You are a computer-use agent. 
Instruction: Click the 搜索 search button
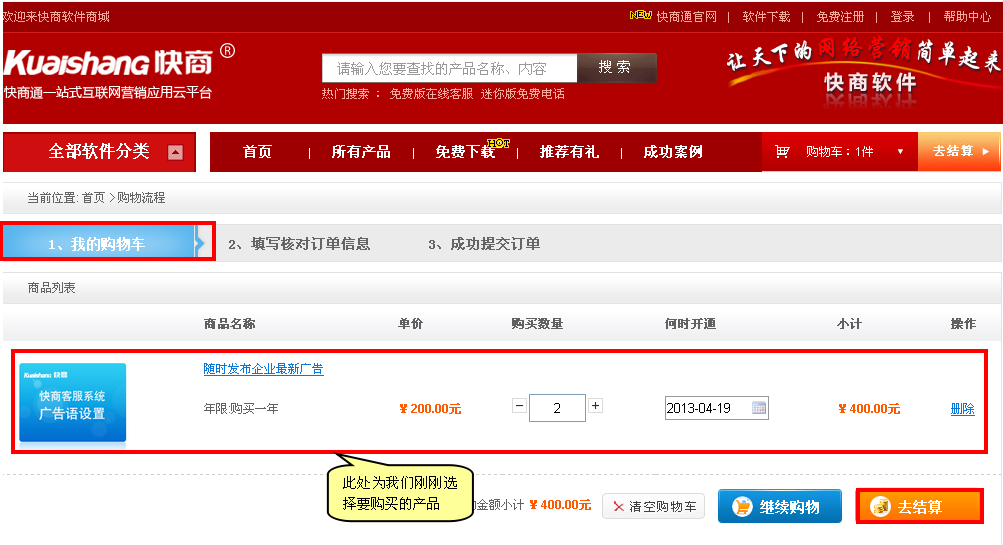click(x=616, y=68)
